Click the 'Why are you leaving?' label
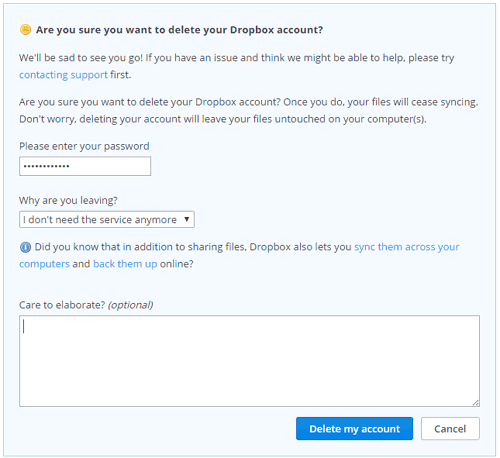This screenshot has width=500, height=458. (68, 200)
